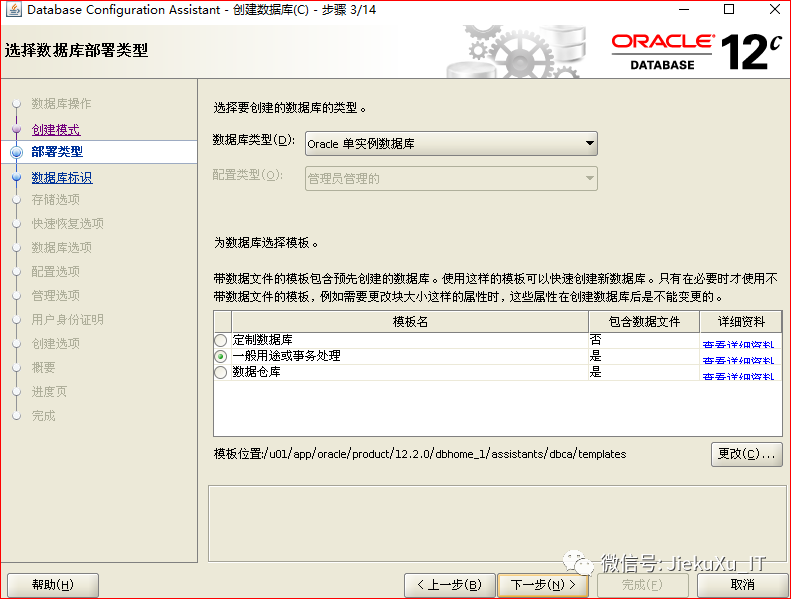Click the 完成 step in sidebar

point(43,416)
